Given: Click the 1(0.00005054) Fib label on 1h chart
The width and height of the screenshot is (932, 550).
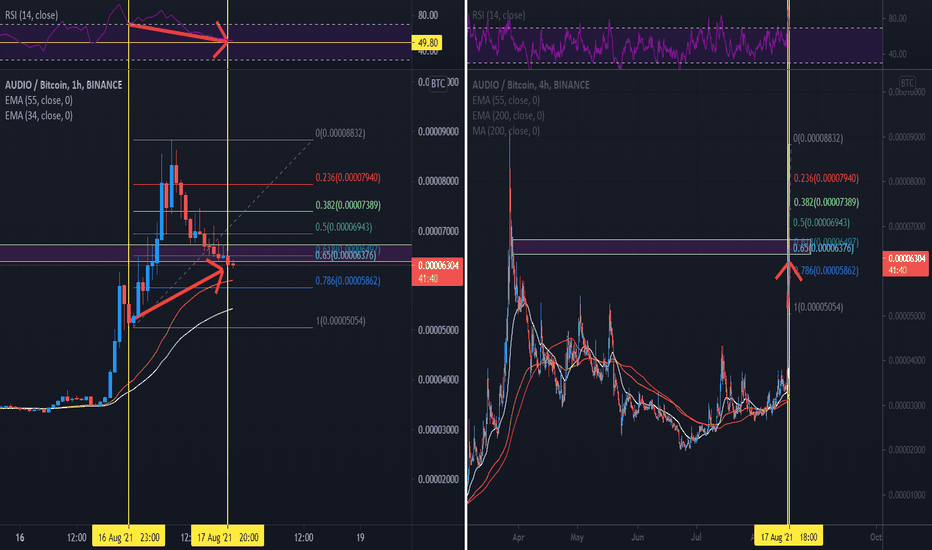Looking at the screenshot, I should (341, 321).
